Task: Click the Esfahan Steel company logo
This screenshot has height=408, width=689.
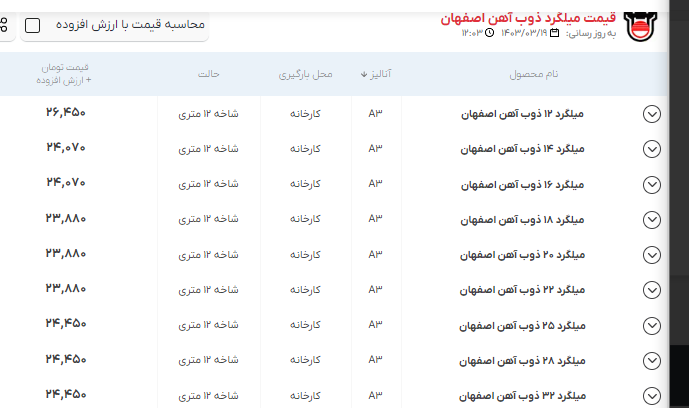Action: (637, 25)
